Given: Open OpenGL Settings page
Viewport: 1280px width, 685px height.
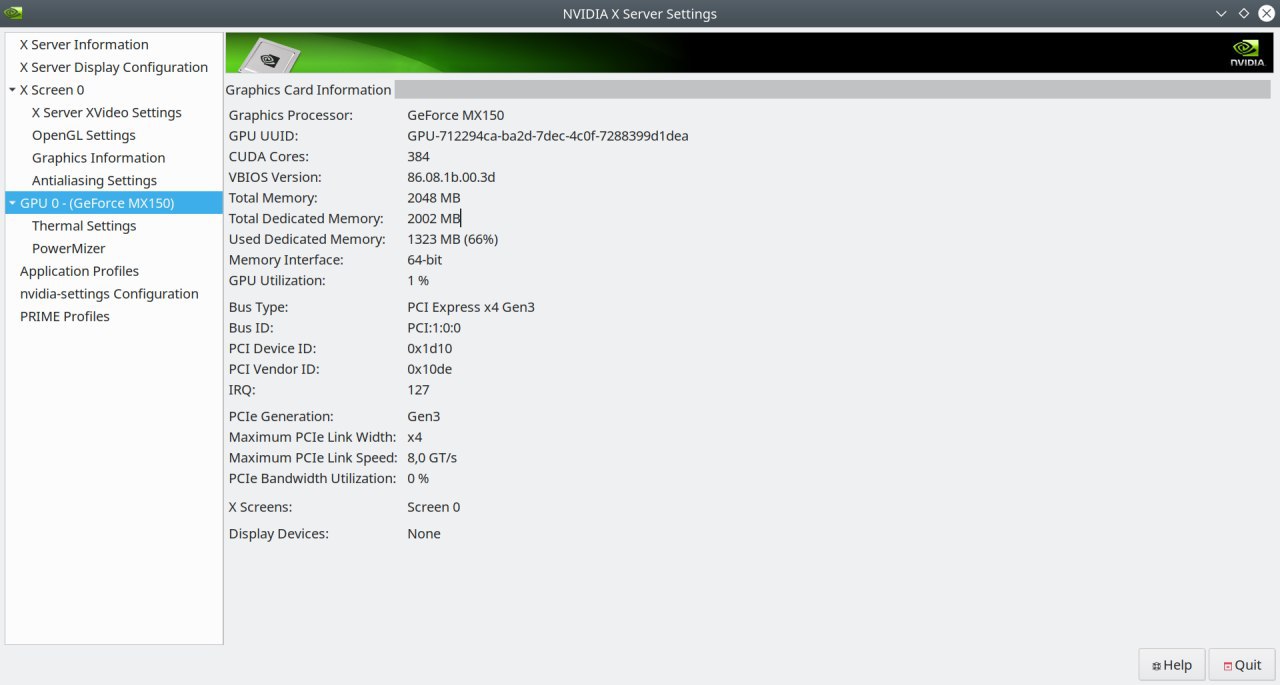Looking at the screenshot, I should 84,136.
